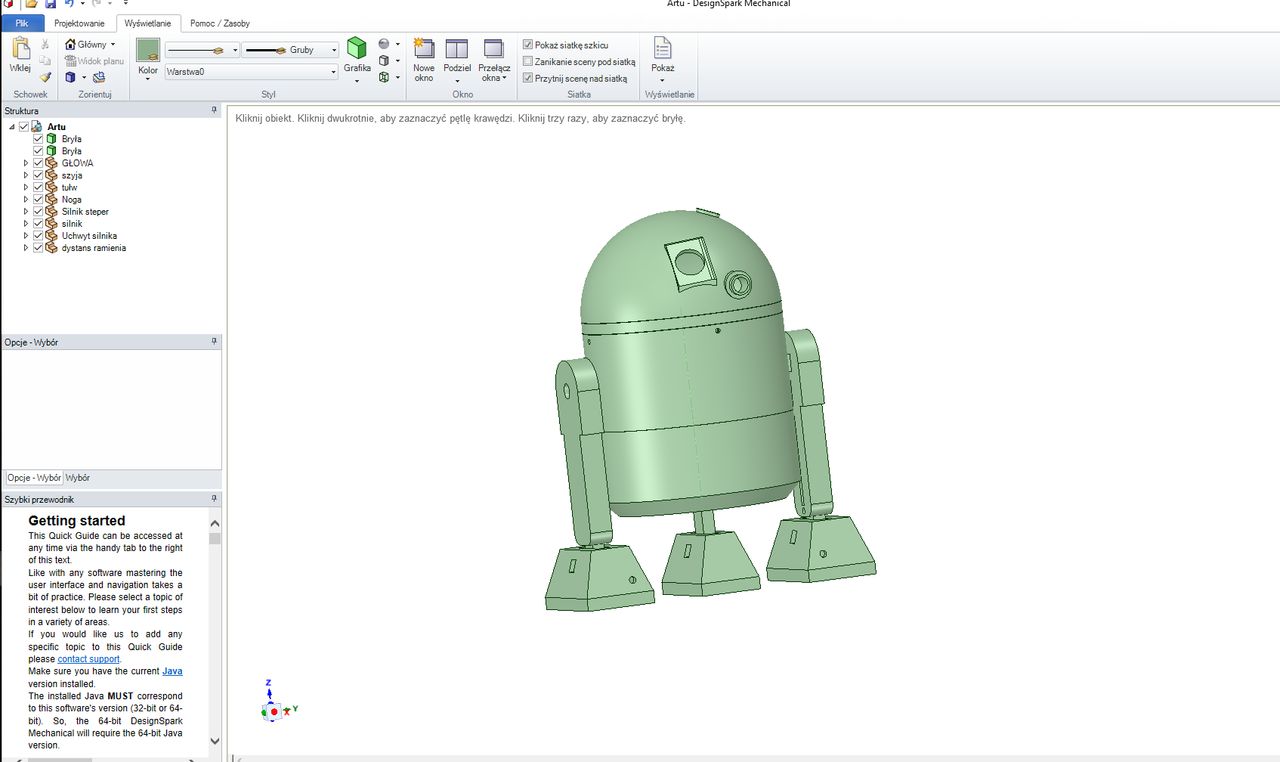Expand the dystans ramienia tree node

click(27, 248)
